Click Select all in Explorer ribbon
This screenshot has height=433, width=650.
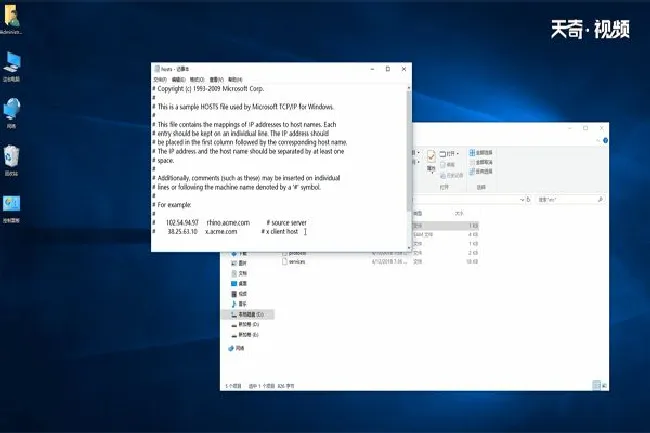tap(481, 152)
